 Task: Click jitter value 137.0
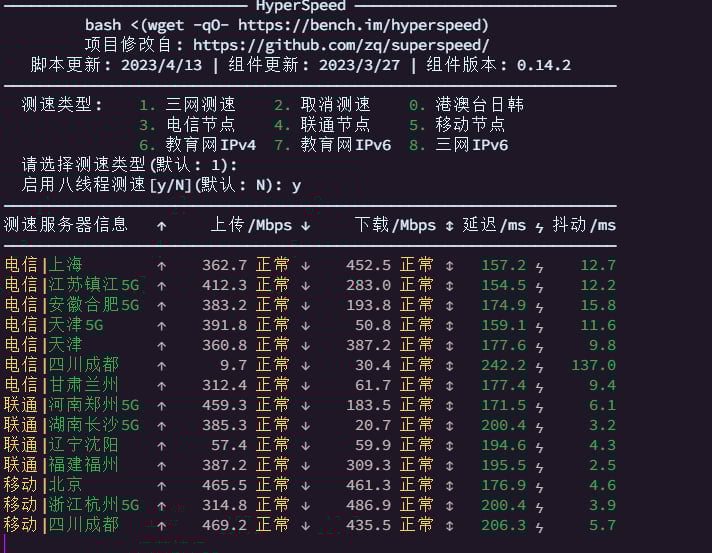tap(593, 365)
